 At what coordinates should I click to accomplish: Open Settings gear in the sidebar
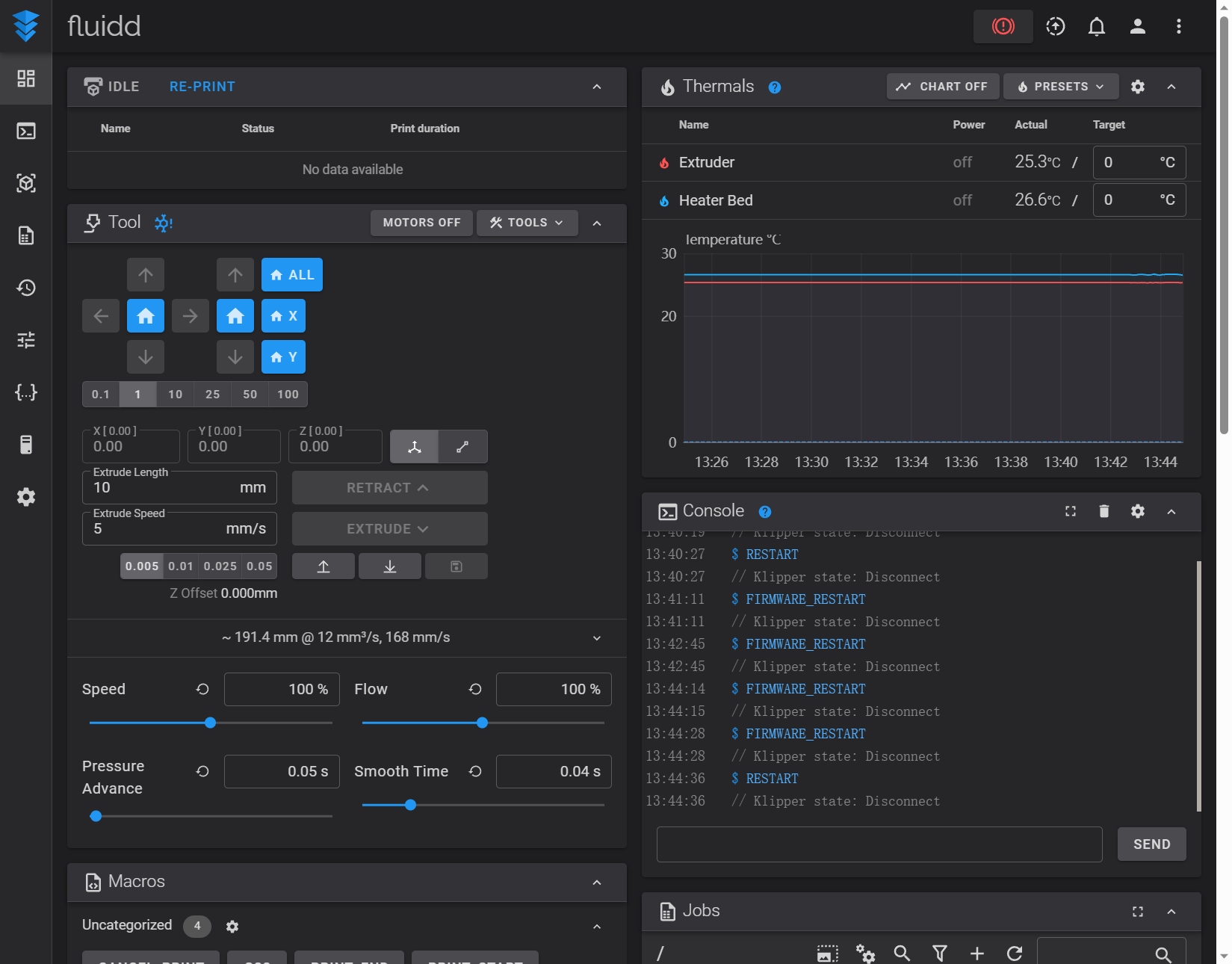[26, 497]
